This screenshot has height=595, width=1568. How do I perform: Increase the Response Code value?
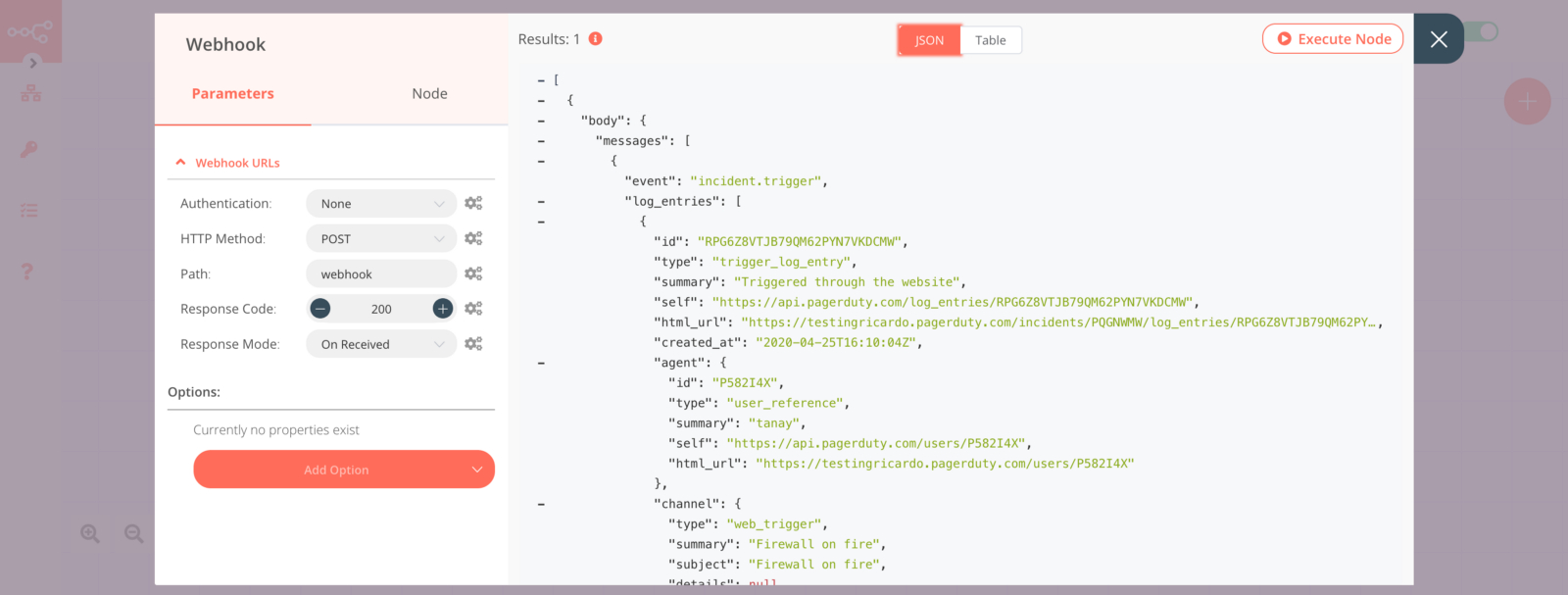tap(443, 309)
